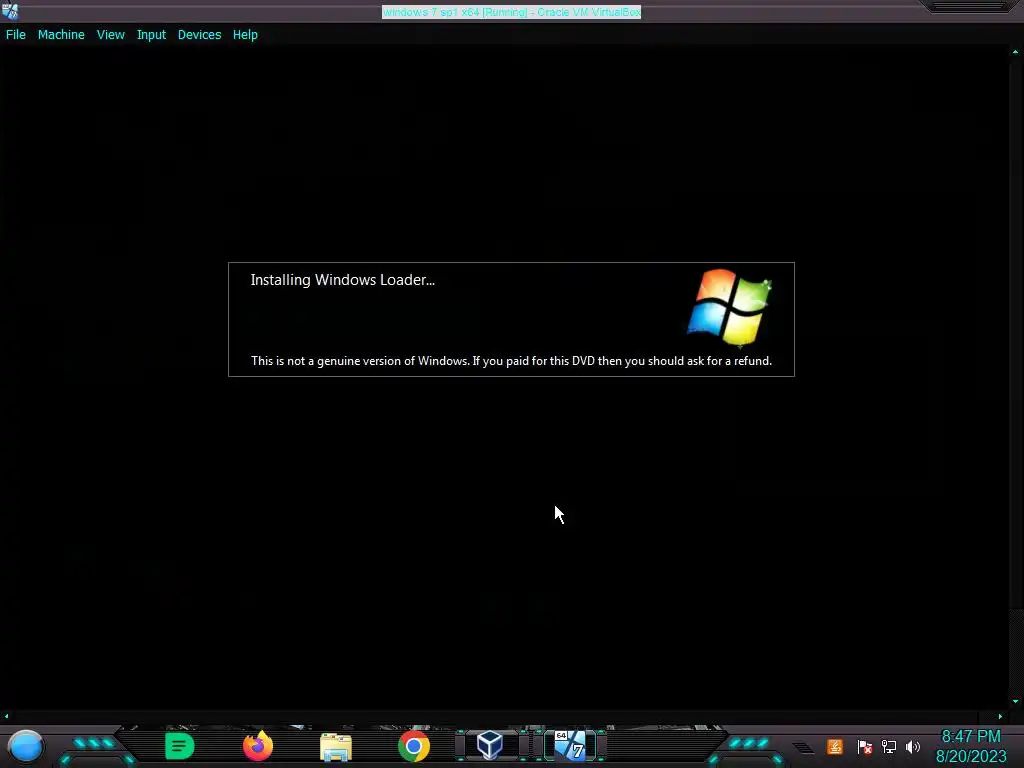The image size is (1024, 768).
Task: Click the VirtualBox window icon in title bar
Action: [x=10, y=10]
